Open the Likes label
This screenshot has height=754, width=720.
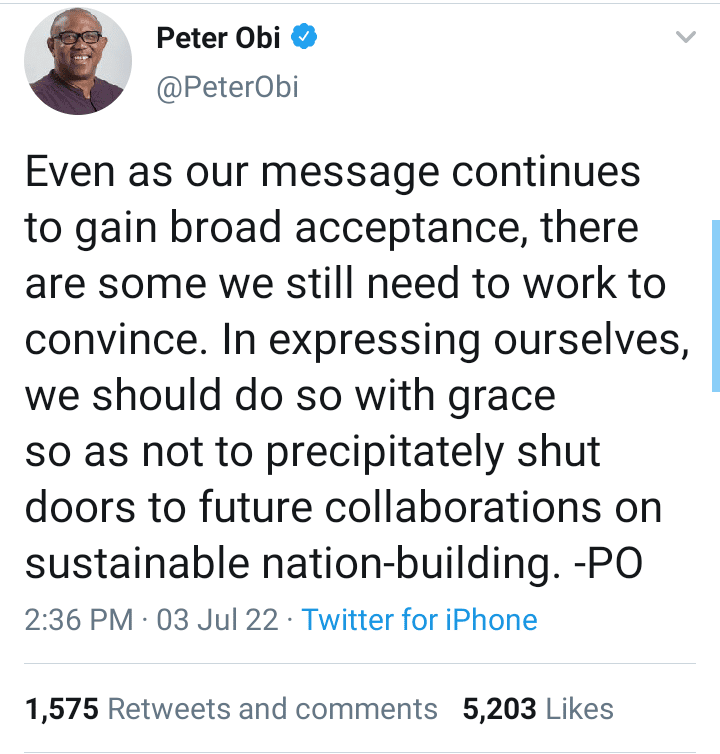click(580, 709)
